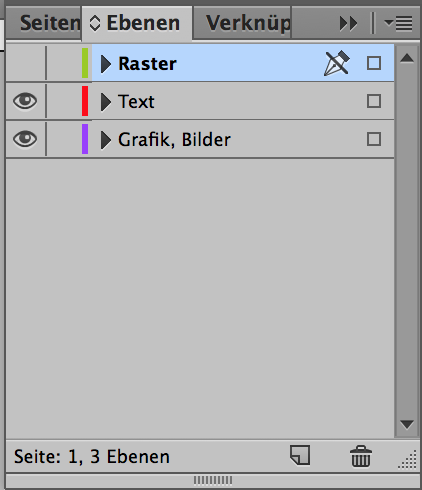Viewport: 422px width, 490px height.
Task: Click the selection square on Raster layer
Action: pyautogui.click(x=374, y=63)
